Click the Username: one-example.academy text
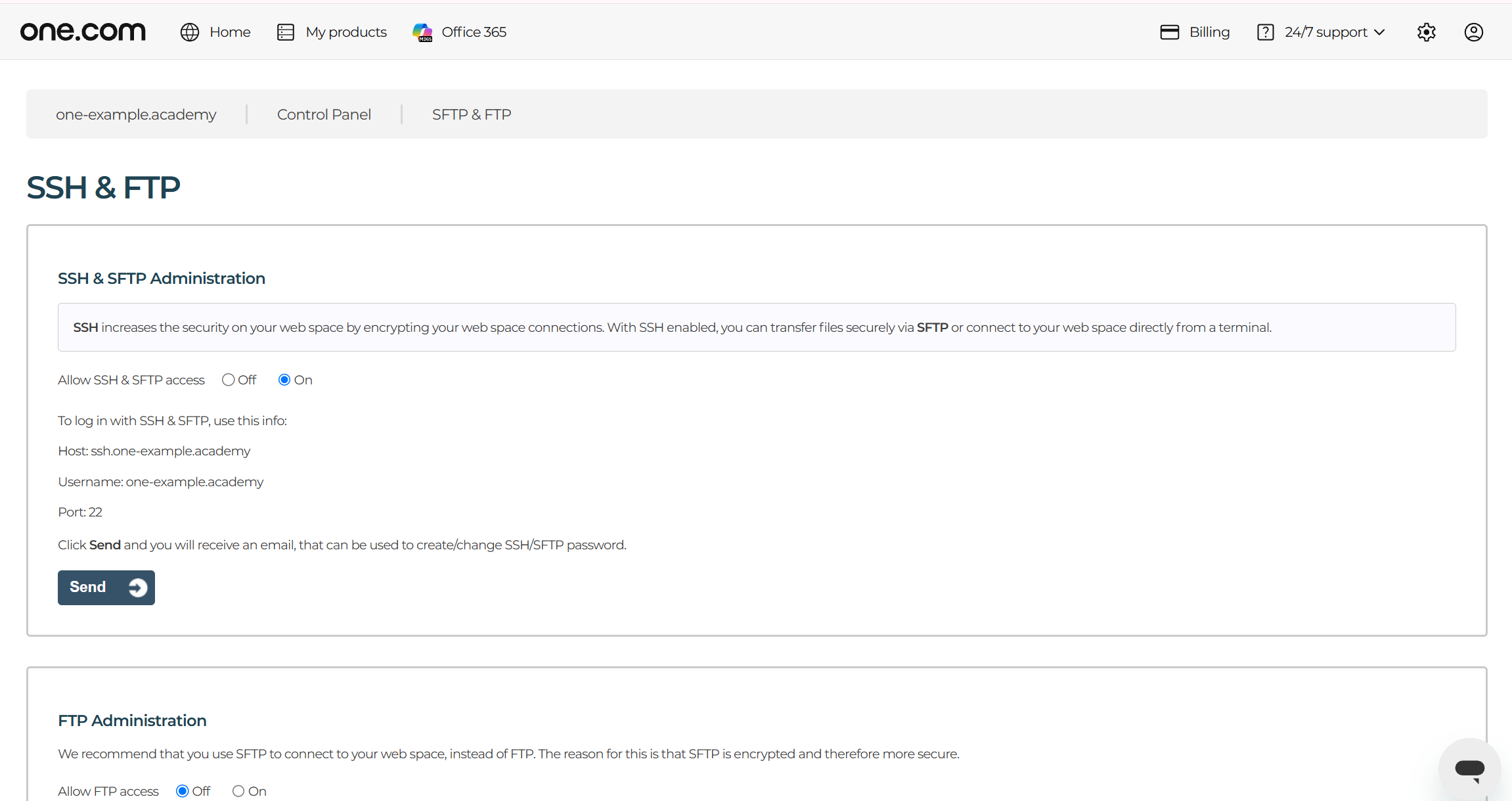1512x801 pixels. [x=161, y=482]
